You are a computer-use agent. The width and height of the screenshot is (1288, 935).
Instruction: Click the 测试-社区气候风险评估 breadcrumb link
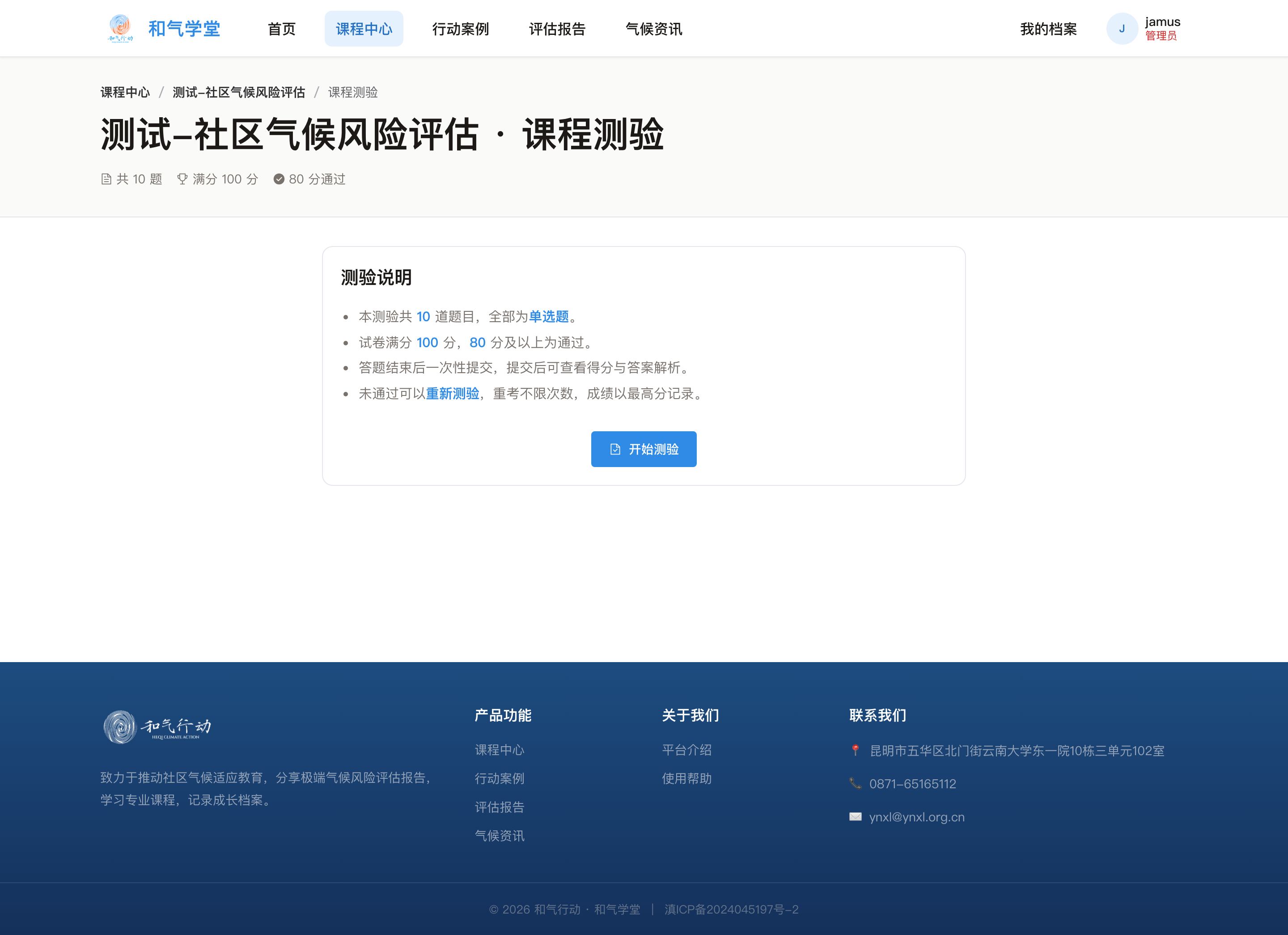click(239, 92)
